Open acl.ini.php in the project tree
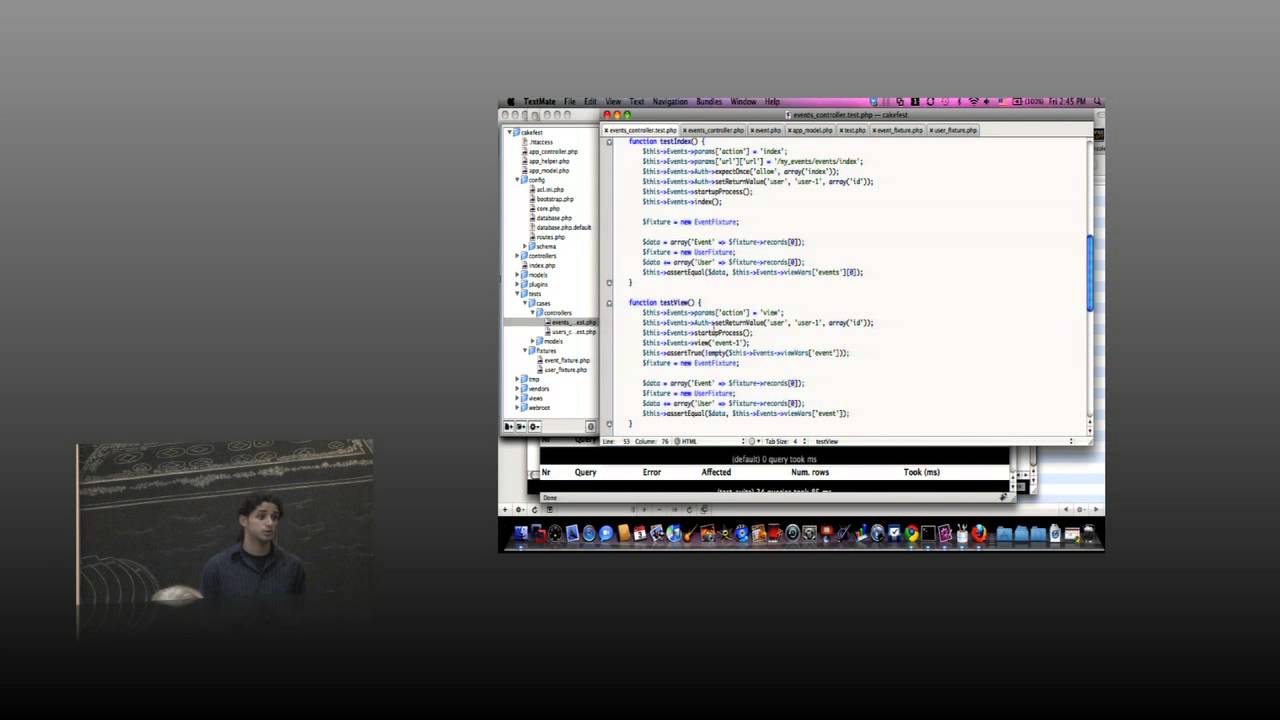 [x=549, y=189]
